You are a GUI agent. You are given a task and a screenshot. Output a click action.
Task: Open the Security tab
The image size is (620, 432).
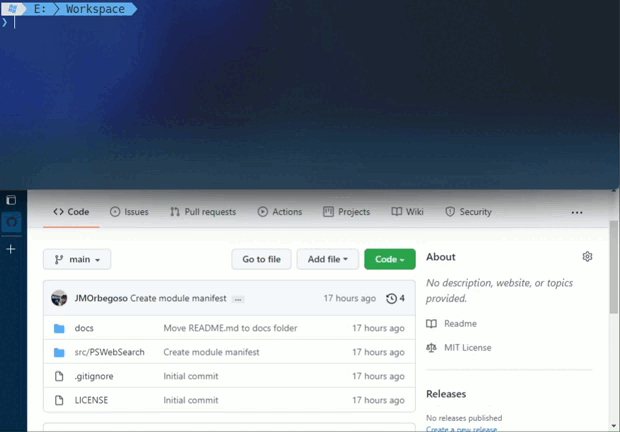tap(468, 212)
